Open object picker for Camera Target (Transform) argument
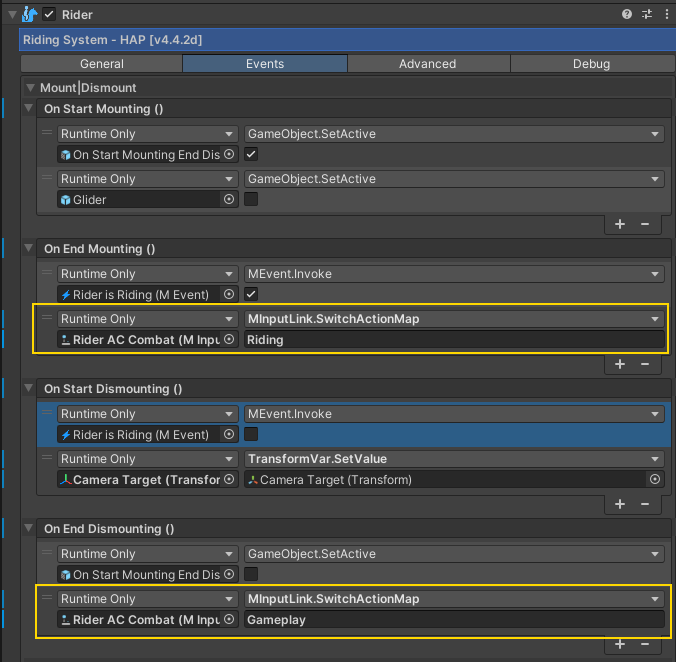 pos(655,479)
